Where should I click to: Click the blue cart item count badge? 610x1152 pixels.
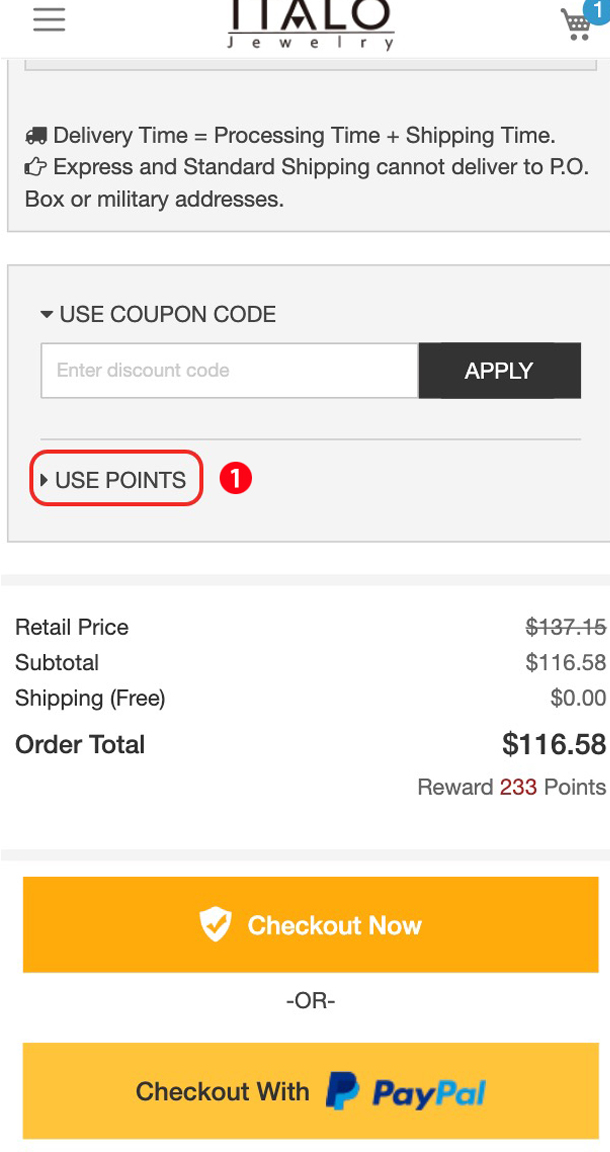tap(597, 10)
